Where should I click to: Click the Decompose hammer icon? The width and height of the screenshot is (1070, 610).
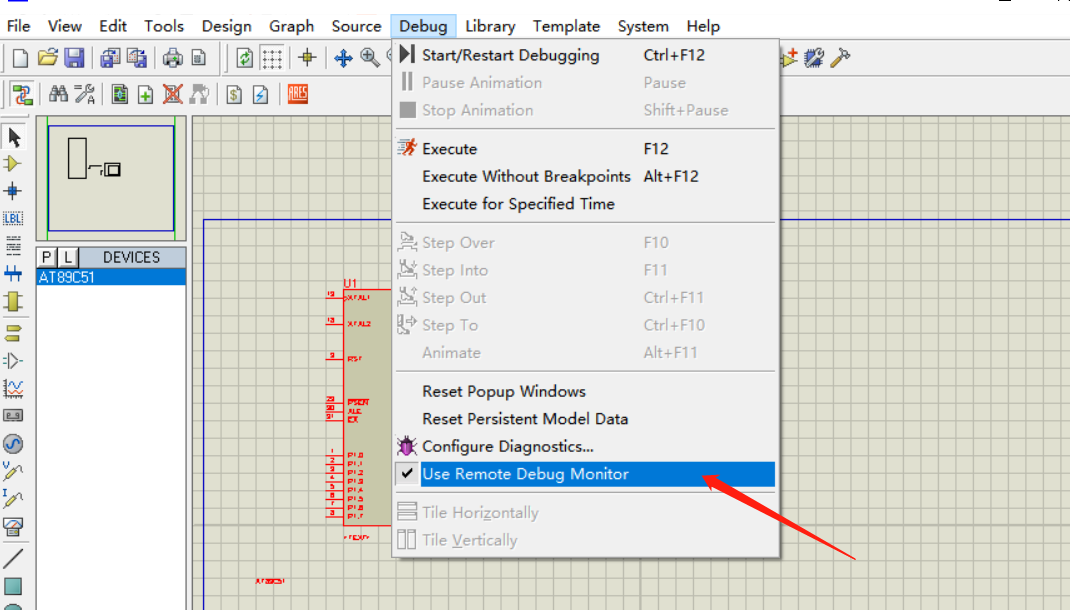[x=840, y=58]
